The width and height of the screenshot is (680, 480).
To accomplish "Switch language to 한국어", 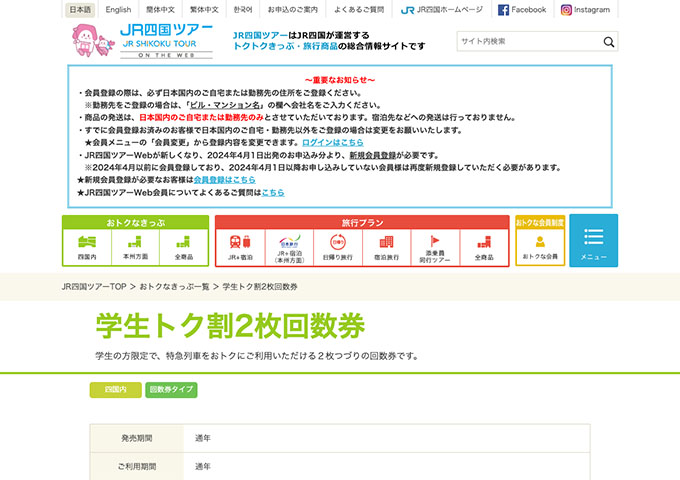I will (243, 10).
